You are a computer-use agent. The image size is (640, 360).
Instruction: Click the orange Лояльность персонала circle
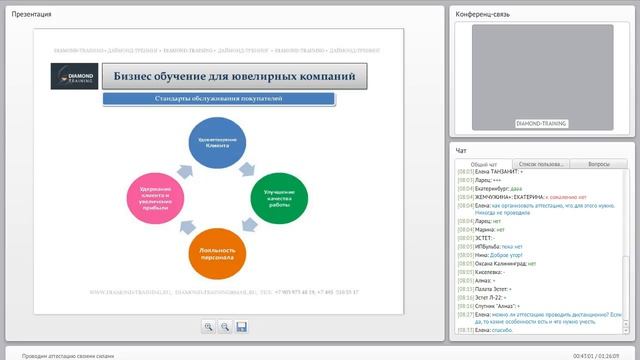(x=217, y=254)
